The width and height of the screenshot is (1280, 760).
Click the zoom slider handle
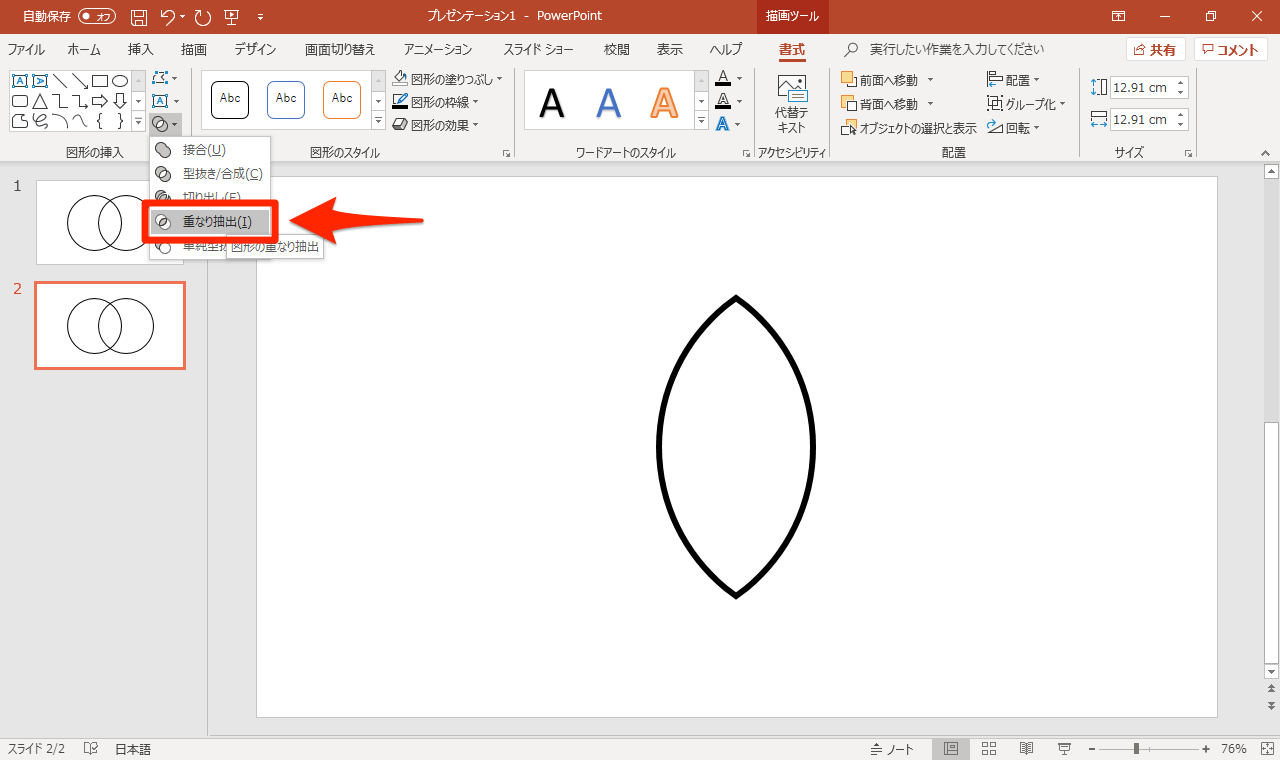pyautogui.click(x=1136, y=749)
